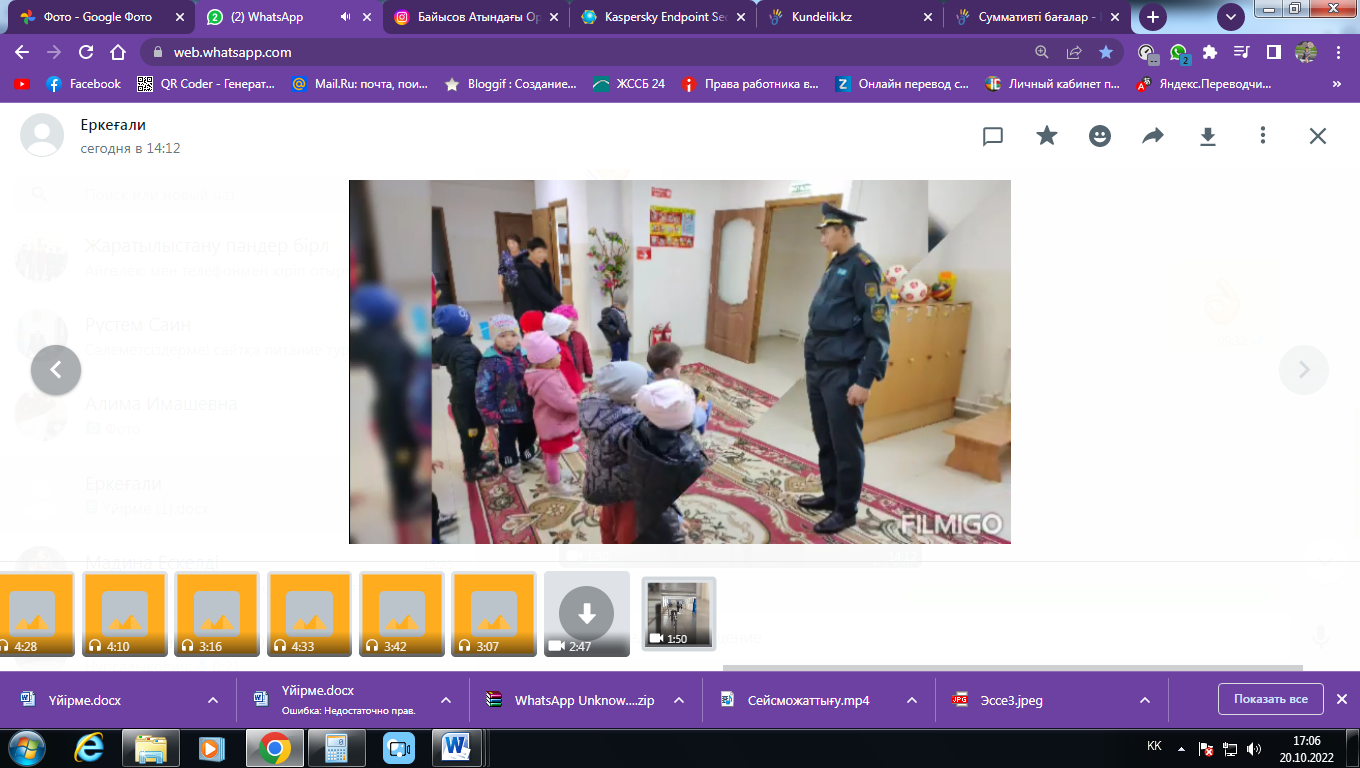This screenshot has width=1360, height=768.
Task: Expand options for Эссе3.jpeg download
Action: (x=1145, y=700)
